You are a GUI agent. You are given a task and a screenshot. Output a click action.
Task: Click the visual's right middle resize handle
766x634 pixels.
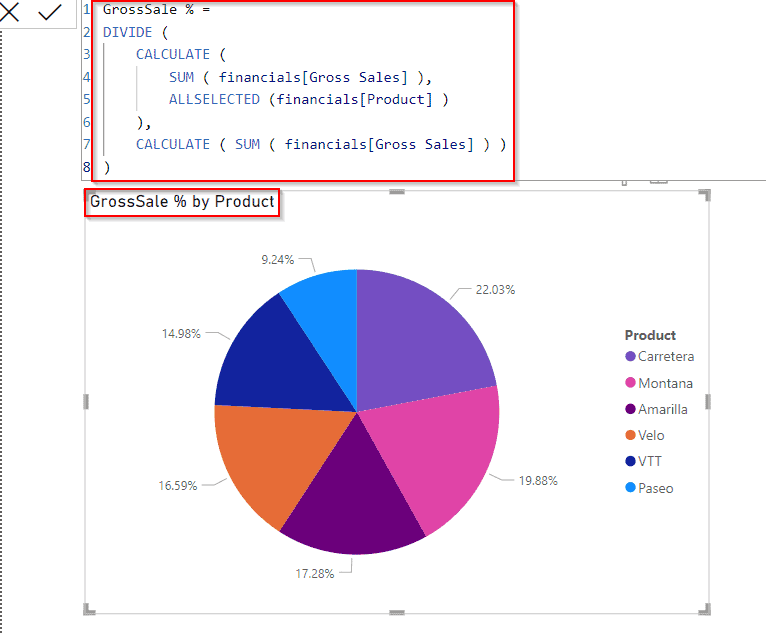(x=708, y=402)
